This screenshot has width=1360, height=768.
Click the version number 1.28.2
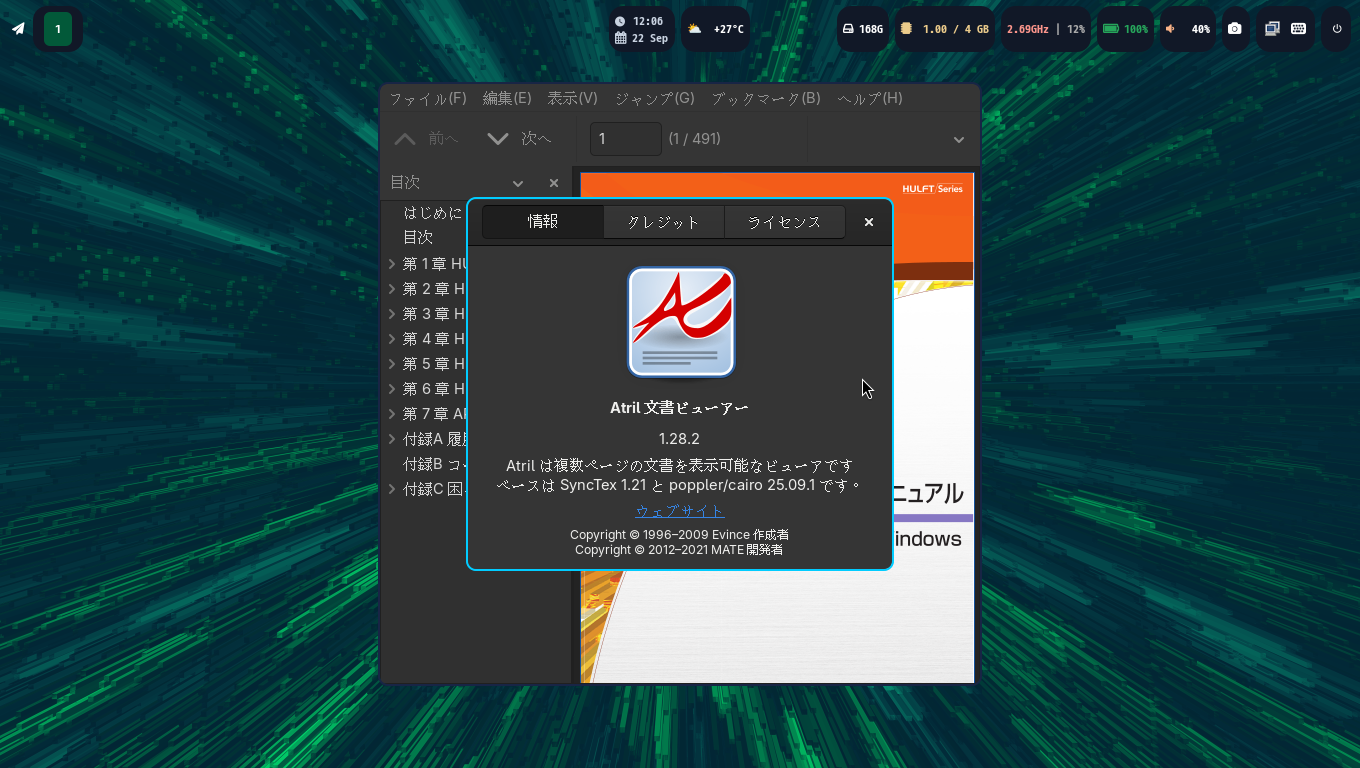click(x=679, y=439)
